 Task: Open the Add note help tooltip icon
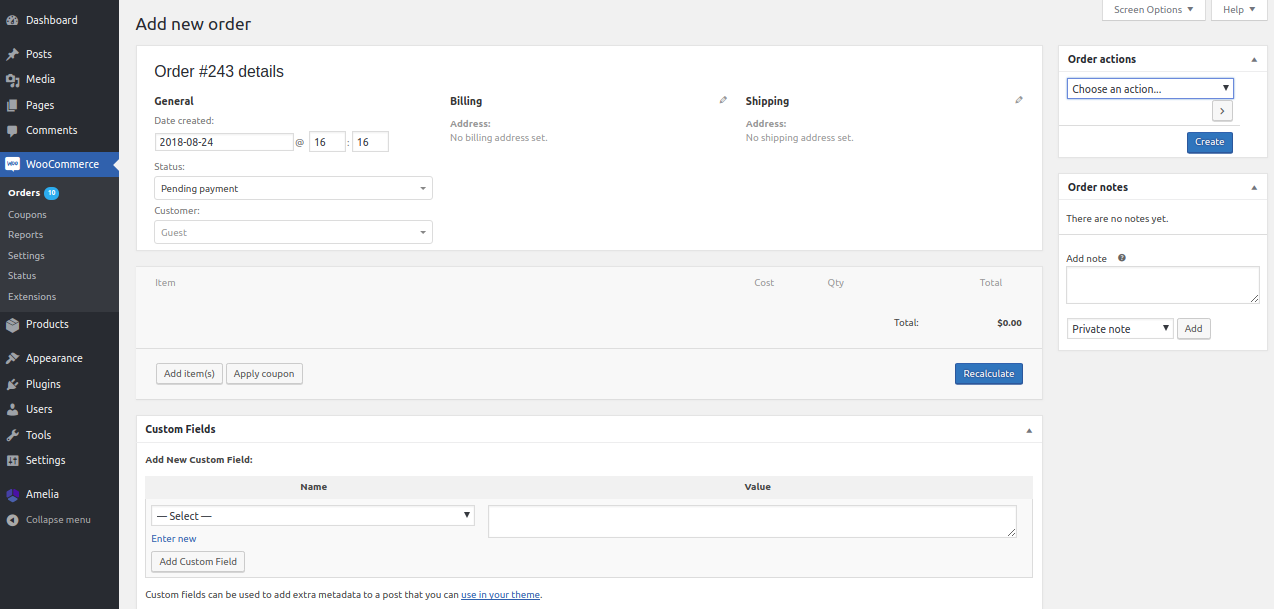coord(1121,257)
